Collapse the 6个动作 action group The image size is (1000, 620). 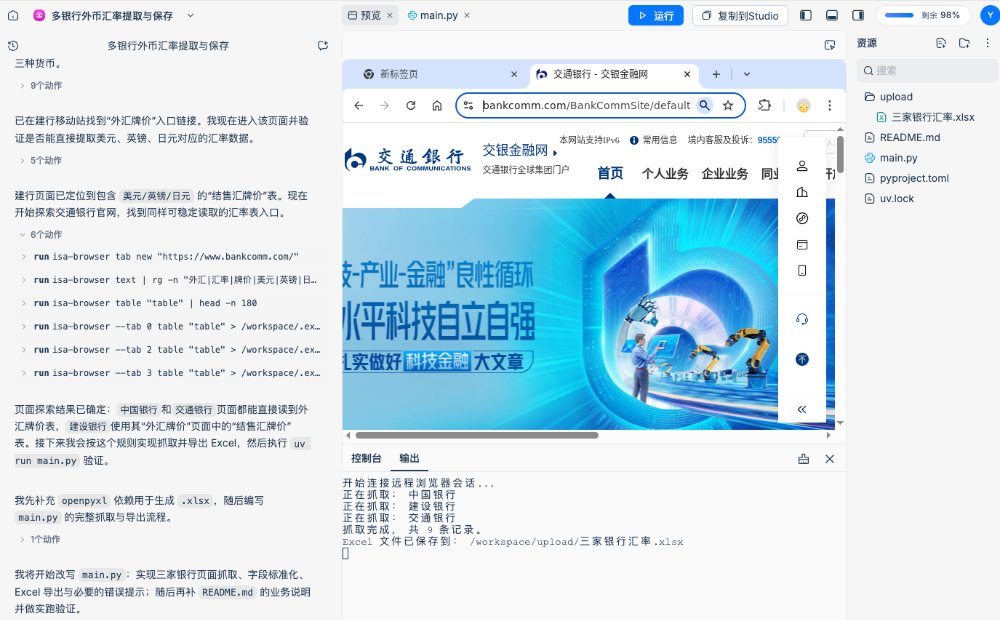pos(41,235)
